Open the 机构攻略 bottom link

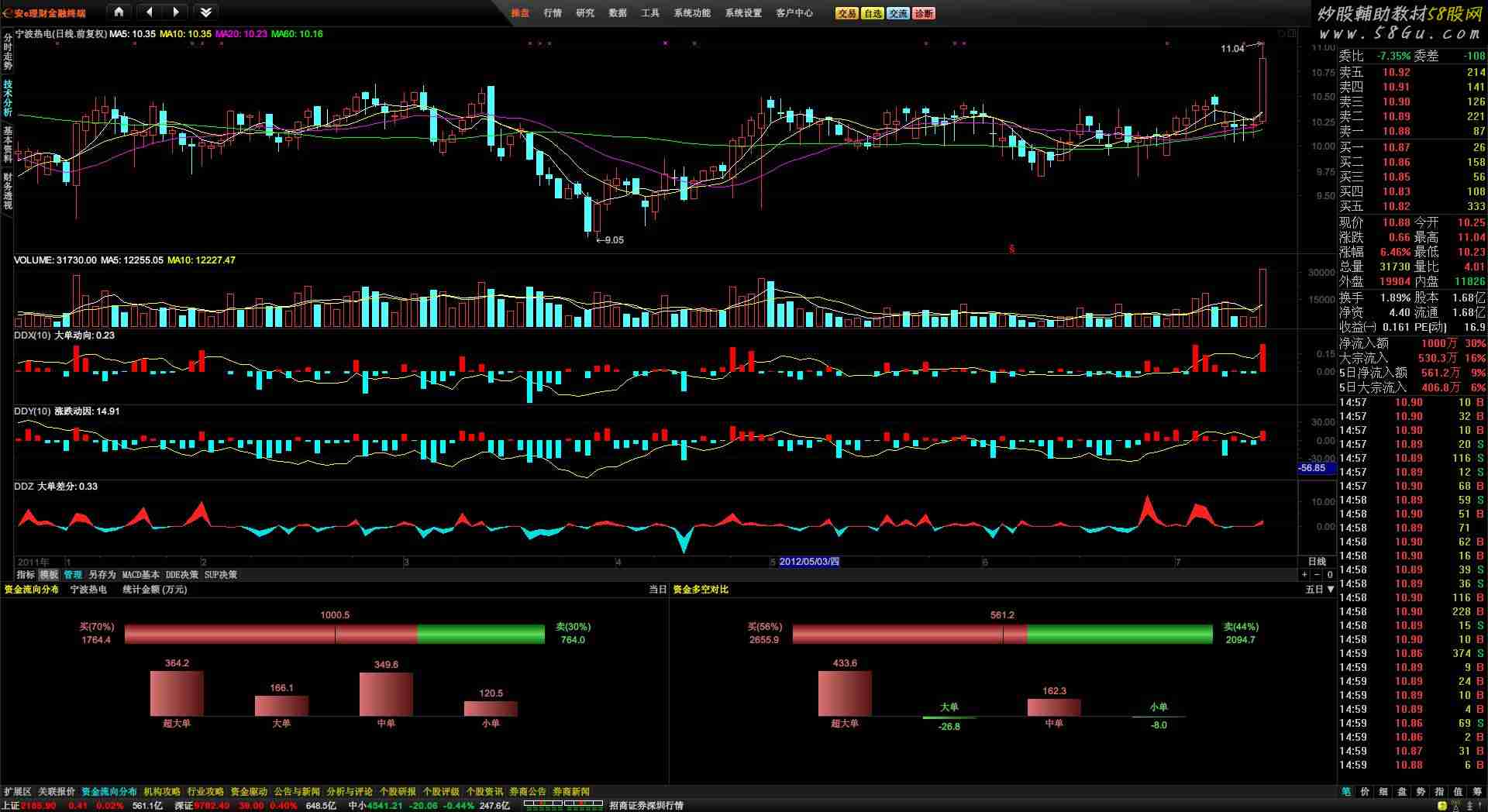click(162, 792)
